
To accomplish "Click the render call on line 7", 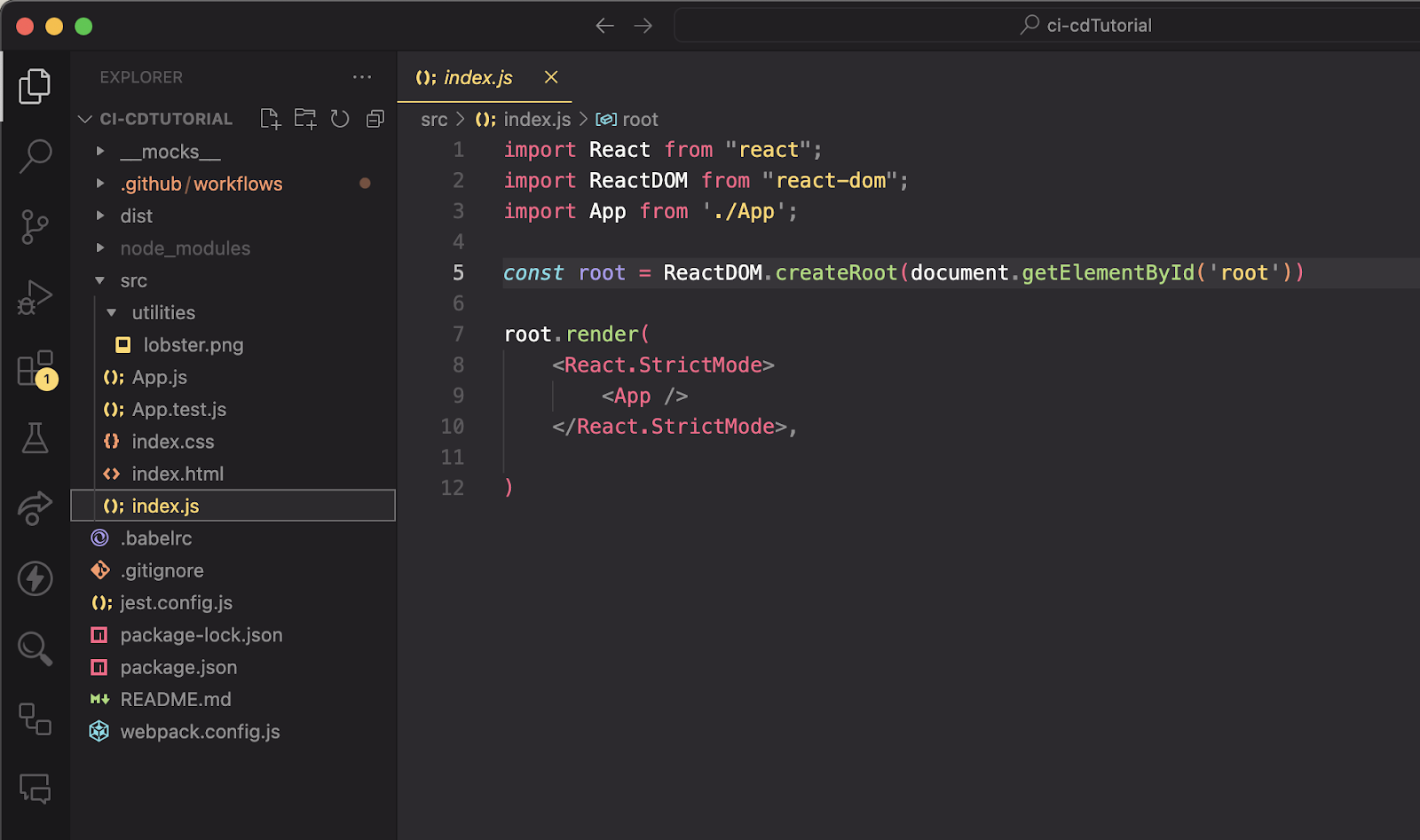I will tap(603, 334).
